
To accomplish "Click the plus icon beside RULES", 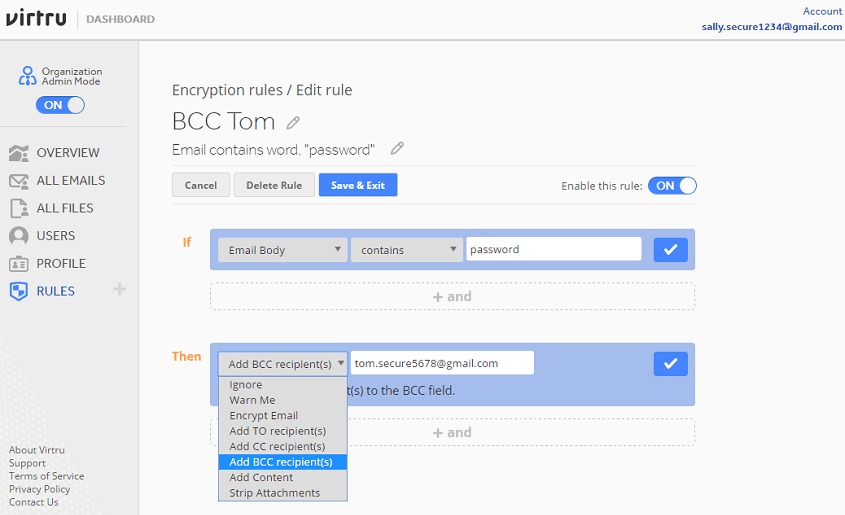I will [x=120, y=289].
